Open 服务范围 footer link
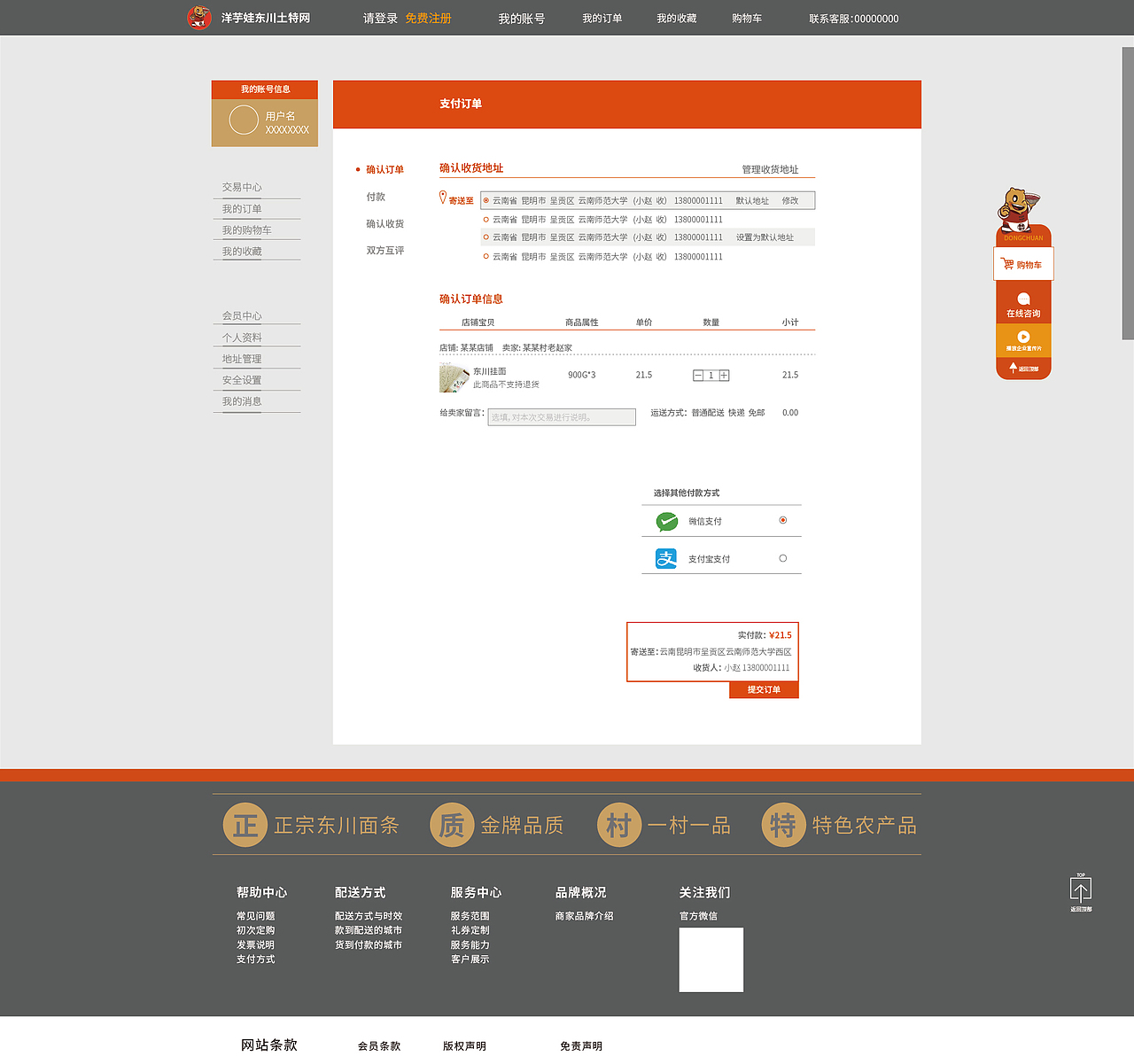Image resolution: width=1134 pixels, height=1064 pixels. (x=470, y=916)
